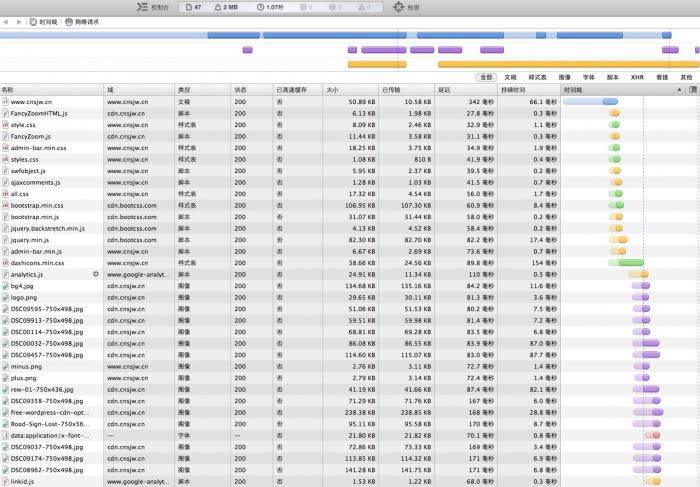Filter requests by 样式表 stylesheets
The width and height of the screenshot is (700, 487).
coord(537,77)
